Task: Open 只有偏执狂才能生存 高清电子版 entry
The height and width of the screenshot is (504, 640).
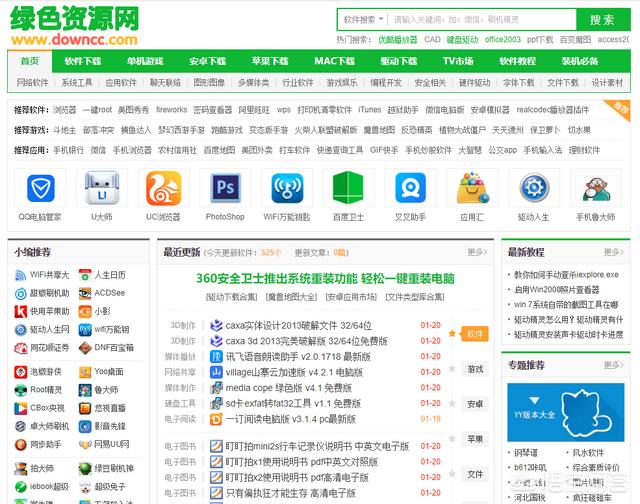Action: 291,493
